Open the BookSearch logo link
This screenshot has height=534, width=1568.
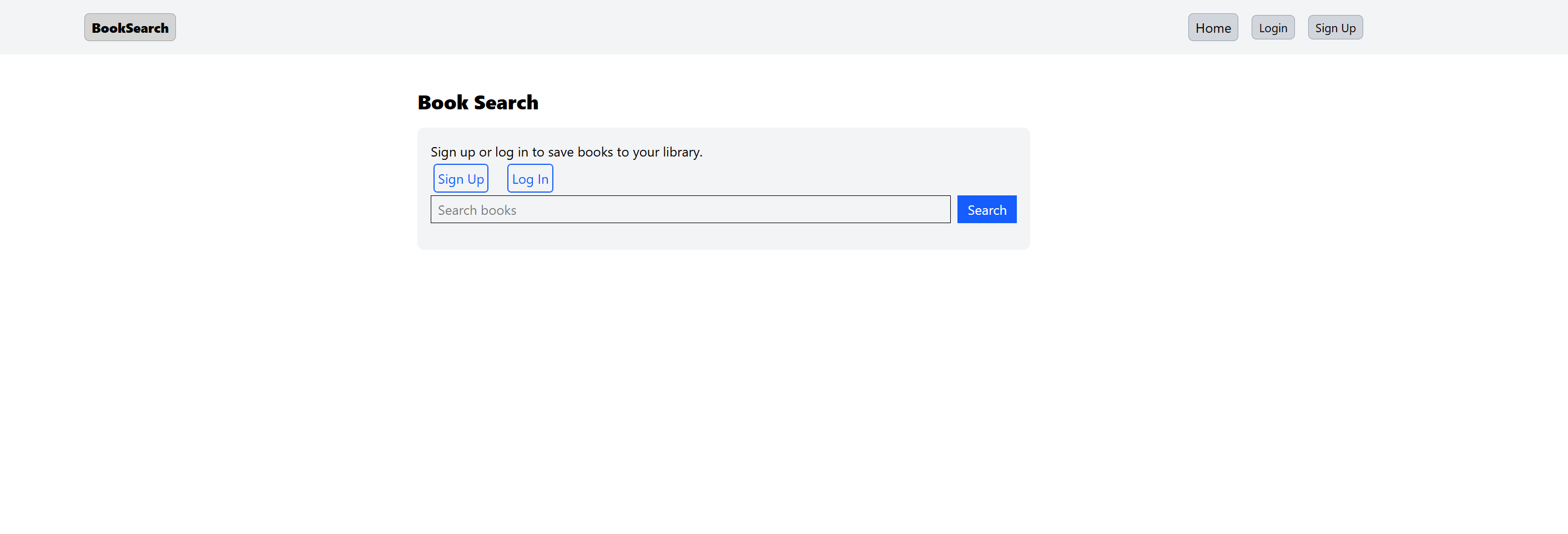tap(130, 27)
